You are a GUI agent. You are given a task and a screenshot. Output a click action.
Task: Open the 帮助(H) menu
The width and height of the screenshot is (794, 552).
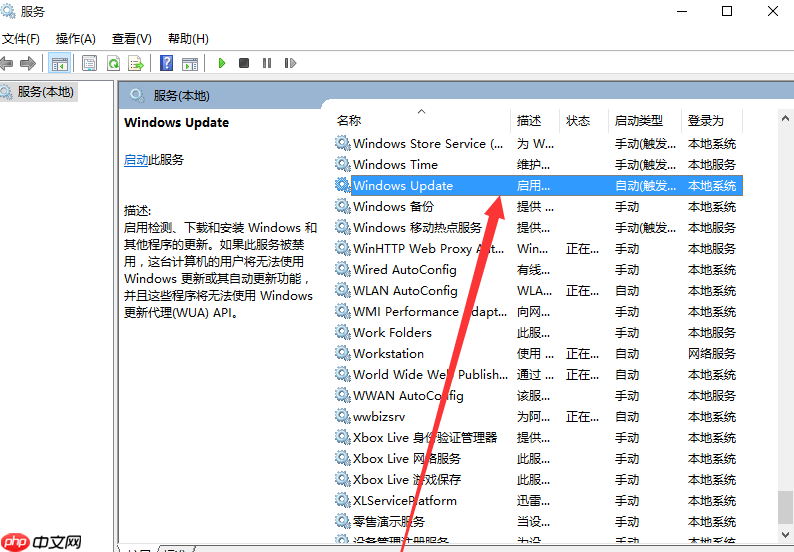[x=188, y=38]
